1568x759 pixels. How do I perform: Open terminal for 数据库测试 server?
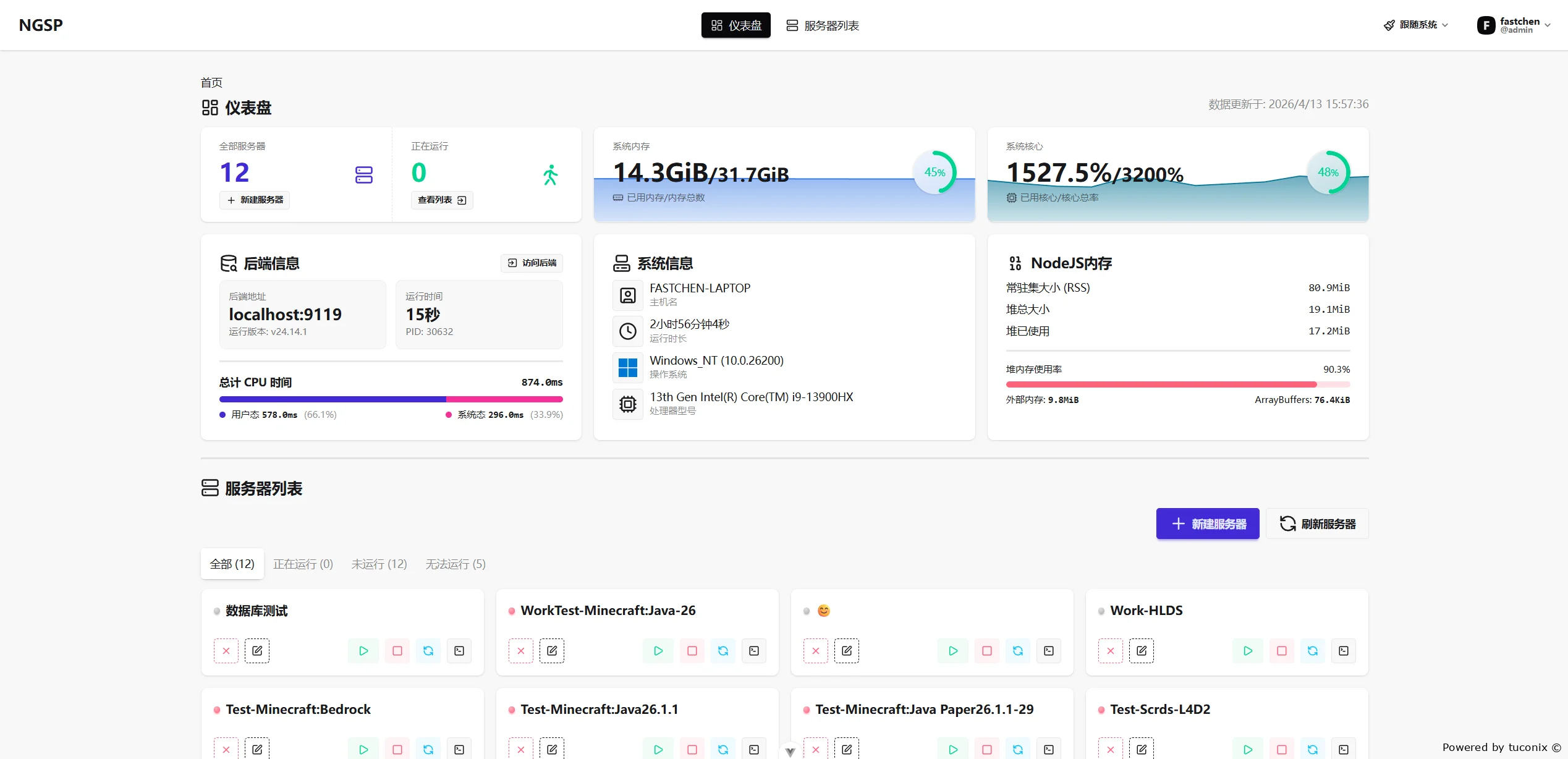(x=459, y=651)
